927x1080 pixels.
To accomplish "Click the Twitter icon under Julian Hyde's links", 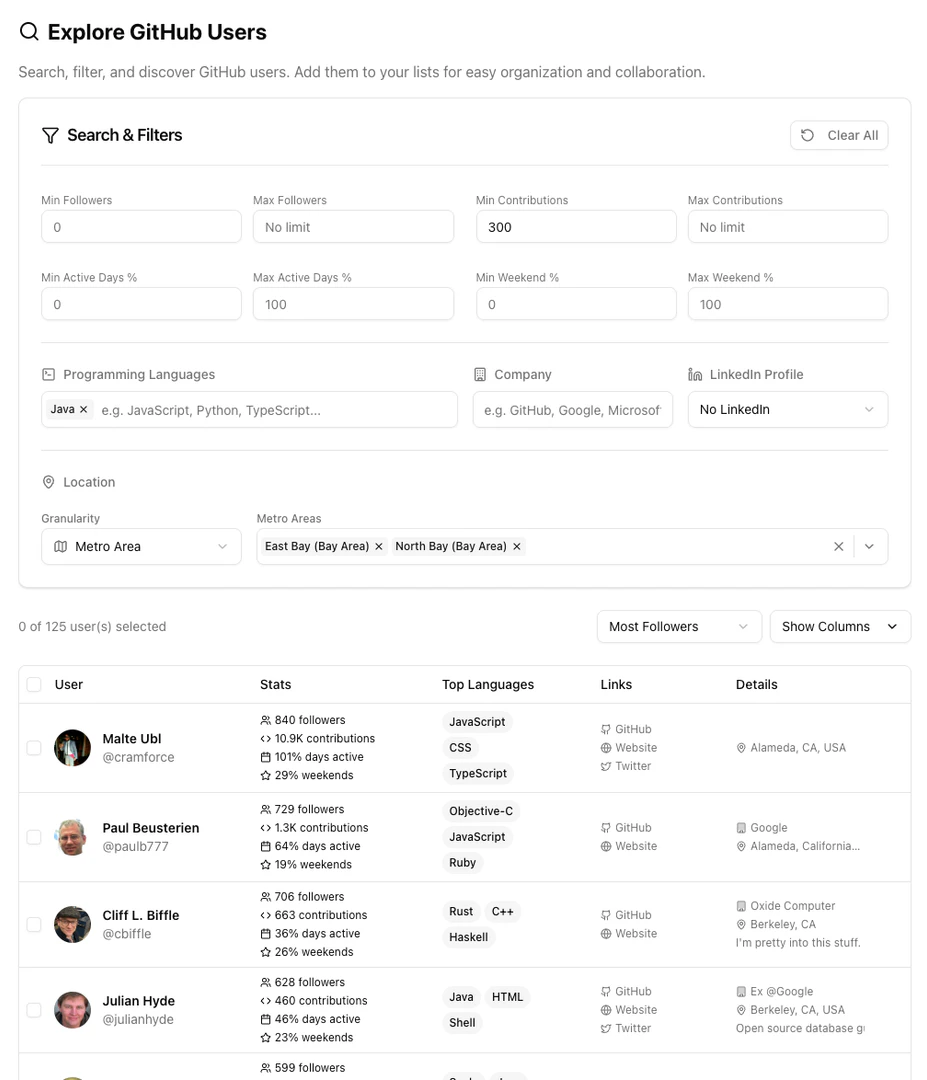I will coord(607,1028).
